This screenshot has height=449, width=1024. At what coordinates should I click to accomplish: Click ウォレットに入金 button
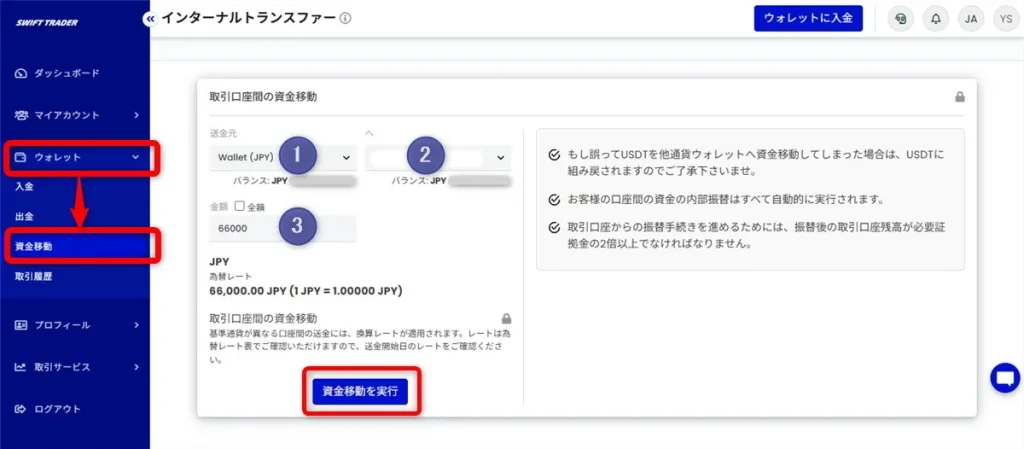[x=808, y=18]
